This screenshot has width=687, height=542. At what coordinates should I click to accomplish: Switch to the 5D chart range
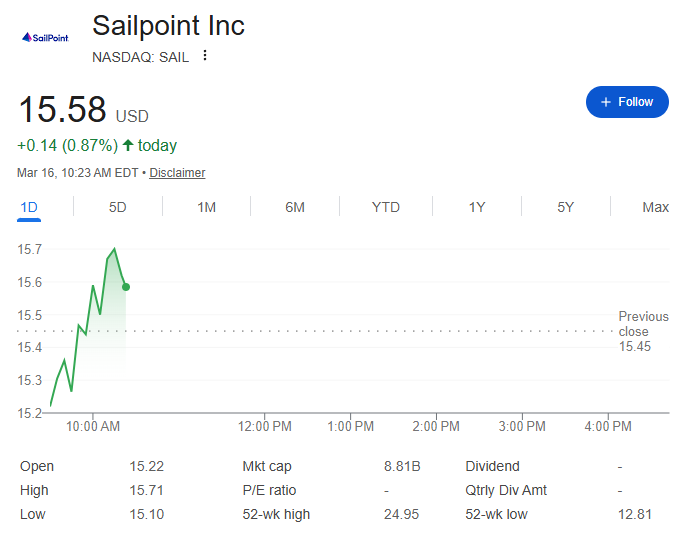[x=118, y=207]
